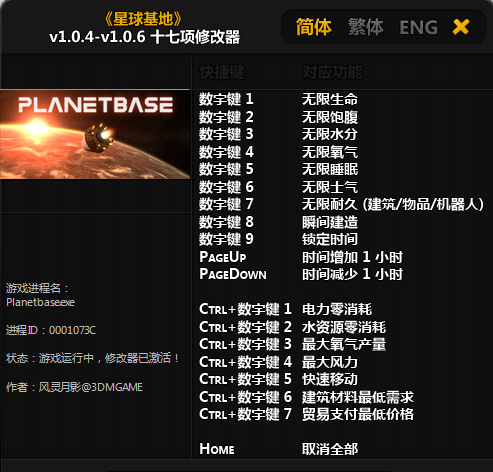Click the v1.0.4-v1.0.6 十七项修改器 subtitle
The height and width of the screenshot is (472, 493).
pos(144,37)
